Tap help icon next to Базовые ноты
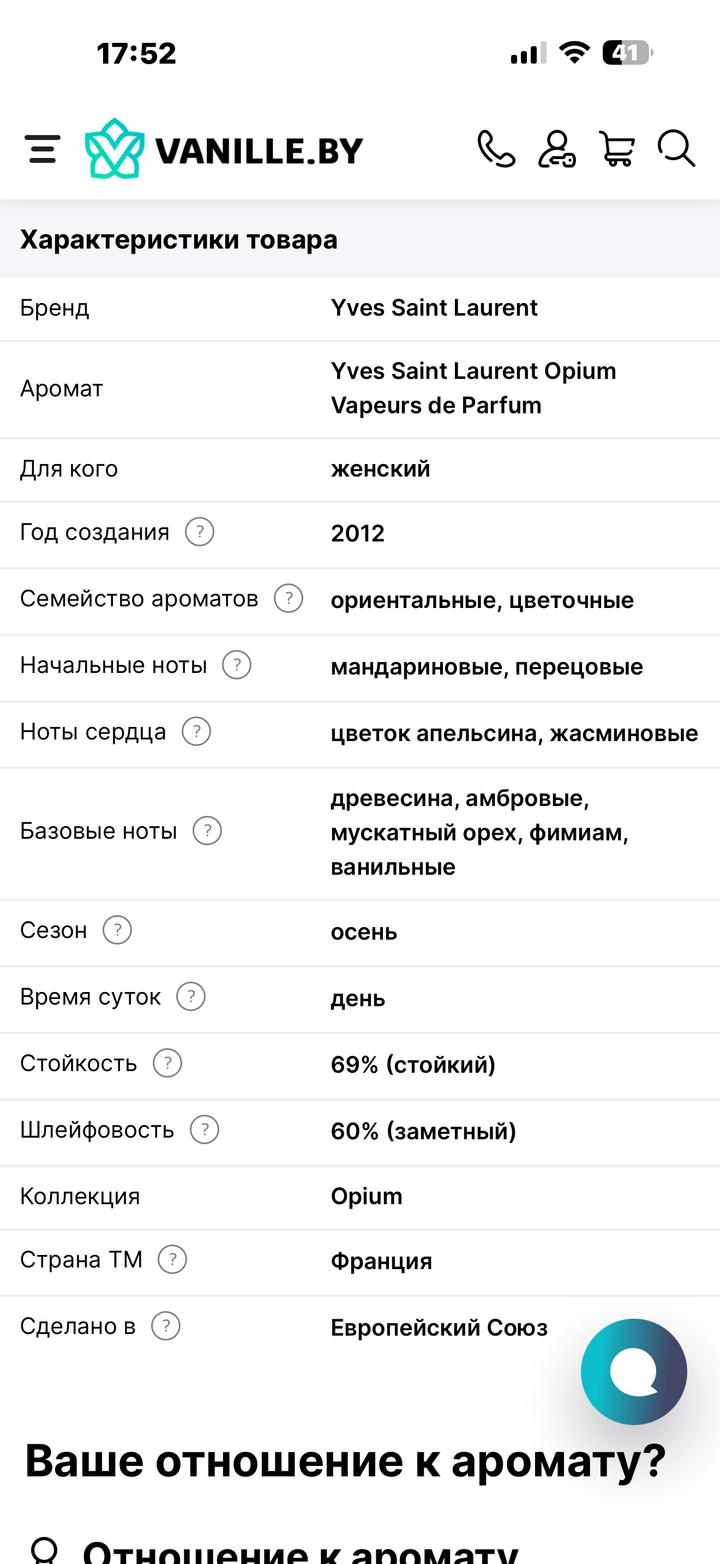The image size is (720, 1564). [207, 831]
